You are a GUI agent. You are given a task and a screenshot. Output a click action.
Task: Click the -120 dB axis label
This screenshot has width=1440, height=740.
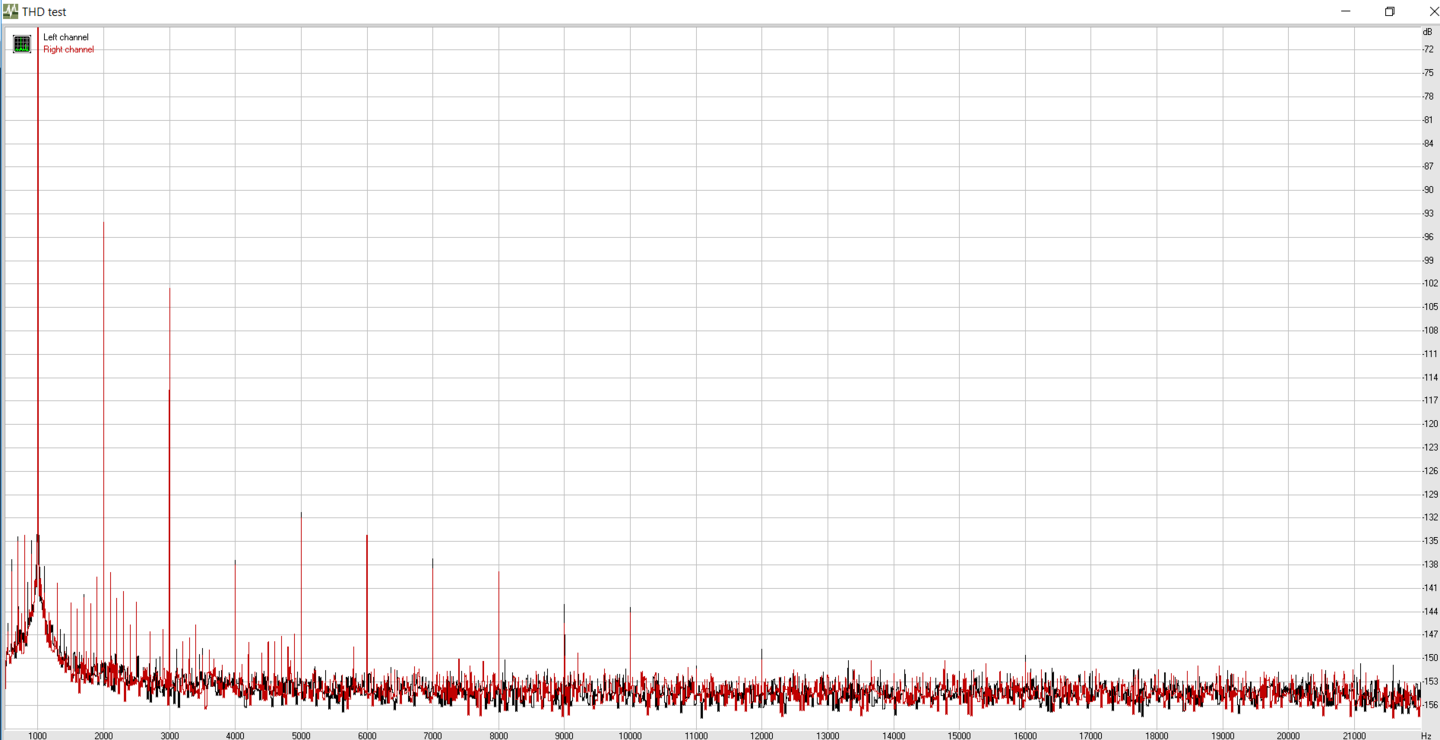pos(1430,424)
